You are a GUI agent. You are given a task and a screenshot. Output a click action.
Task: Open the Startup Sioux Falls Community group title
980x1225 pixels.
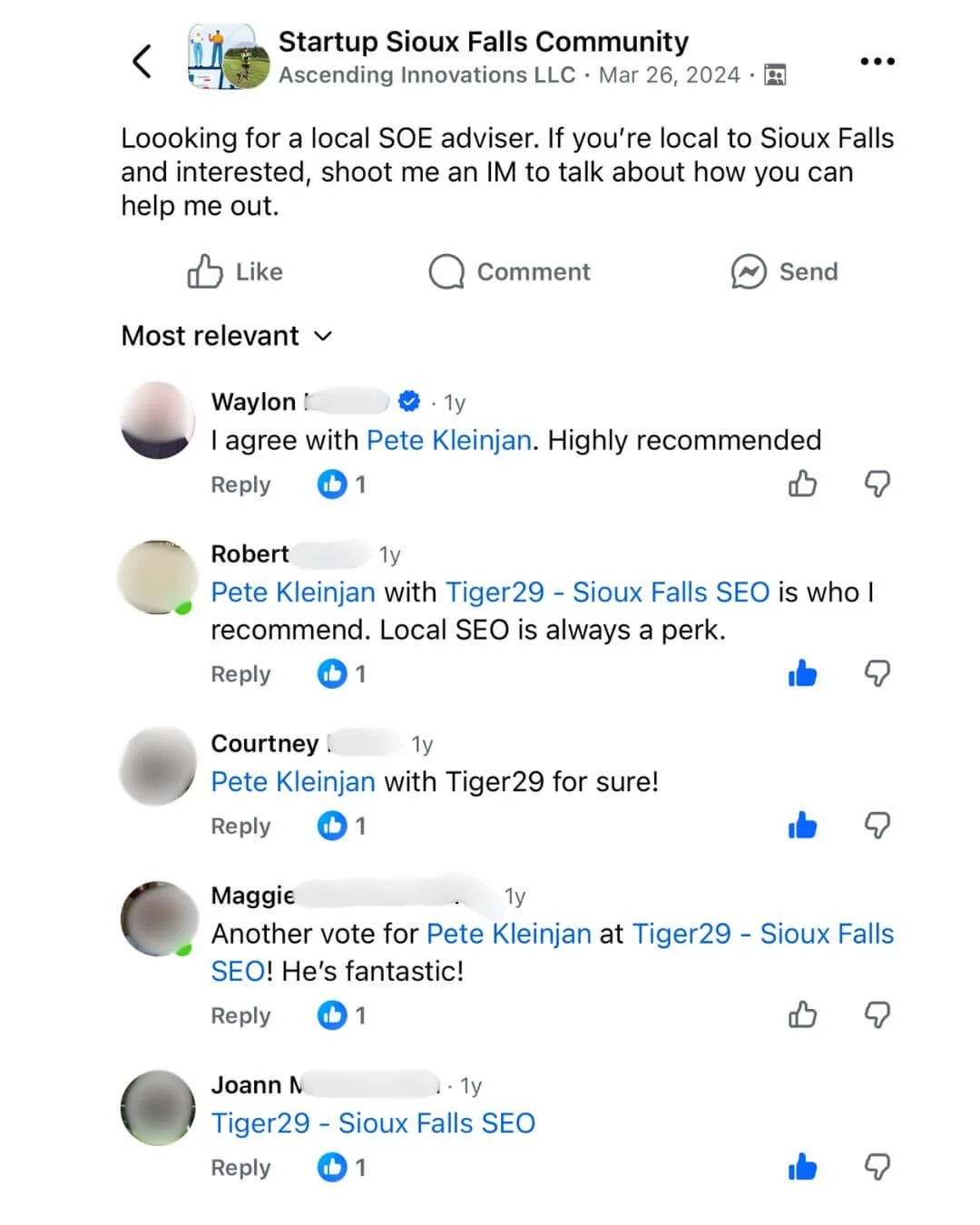[483, 42]
